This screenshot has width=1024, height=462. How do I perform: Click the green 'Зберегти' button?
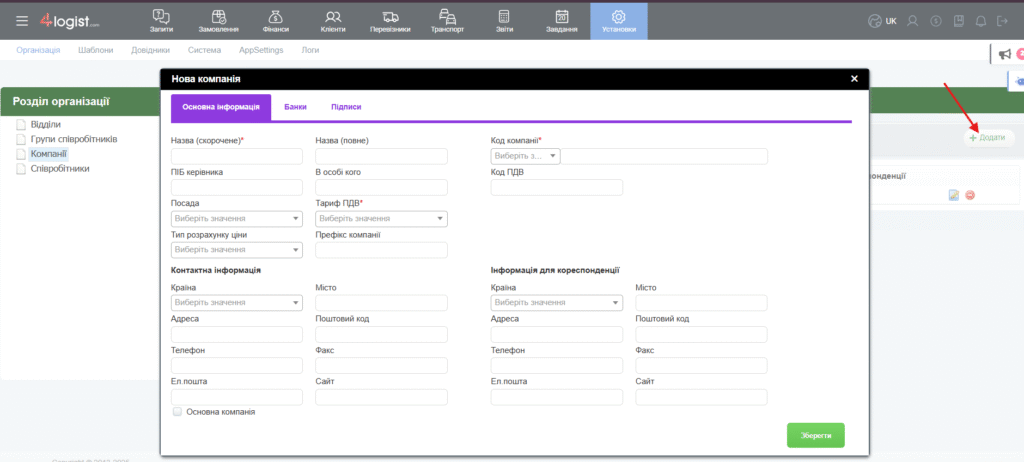[x=816, y=435]
